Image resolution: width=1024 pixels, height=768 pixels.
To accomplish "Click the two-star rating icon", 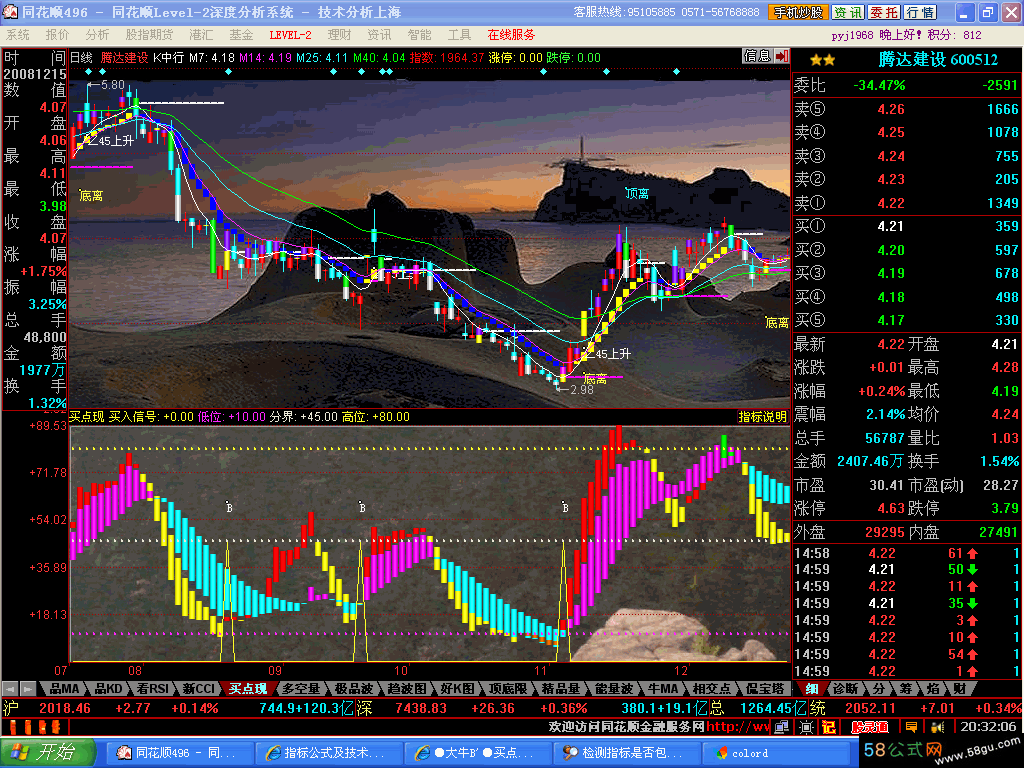I will click(x=822, y=61).
